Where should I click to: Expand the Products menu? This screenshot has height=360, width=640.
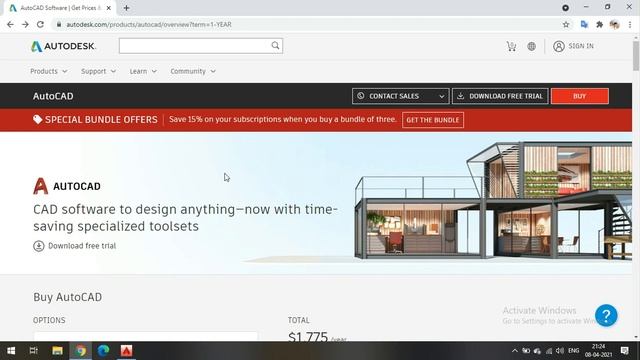(x=49, y=71)
